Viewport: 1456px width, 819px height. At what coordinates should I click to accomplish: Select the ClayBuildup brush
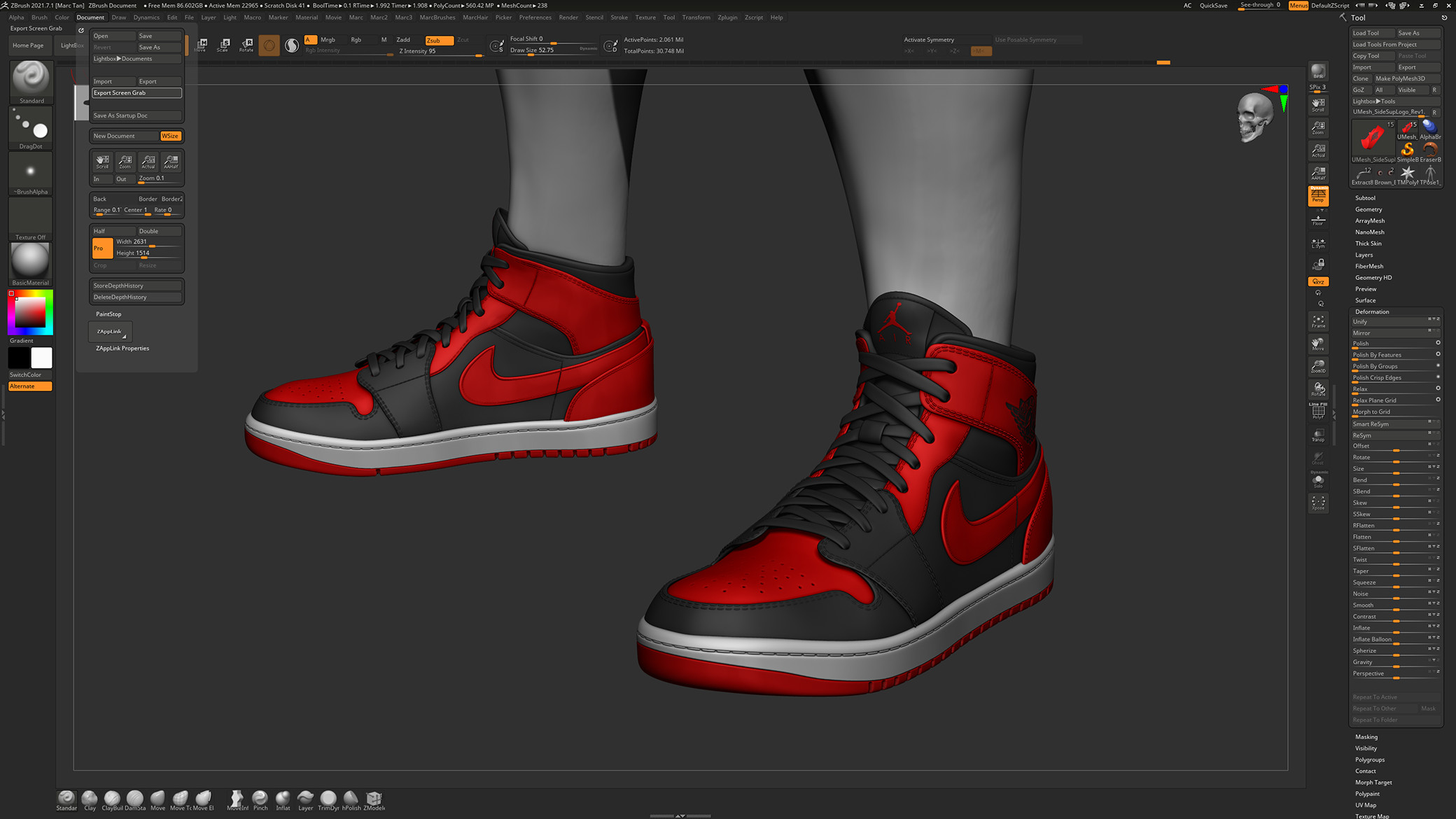(x=112, y=800)
